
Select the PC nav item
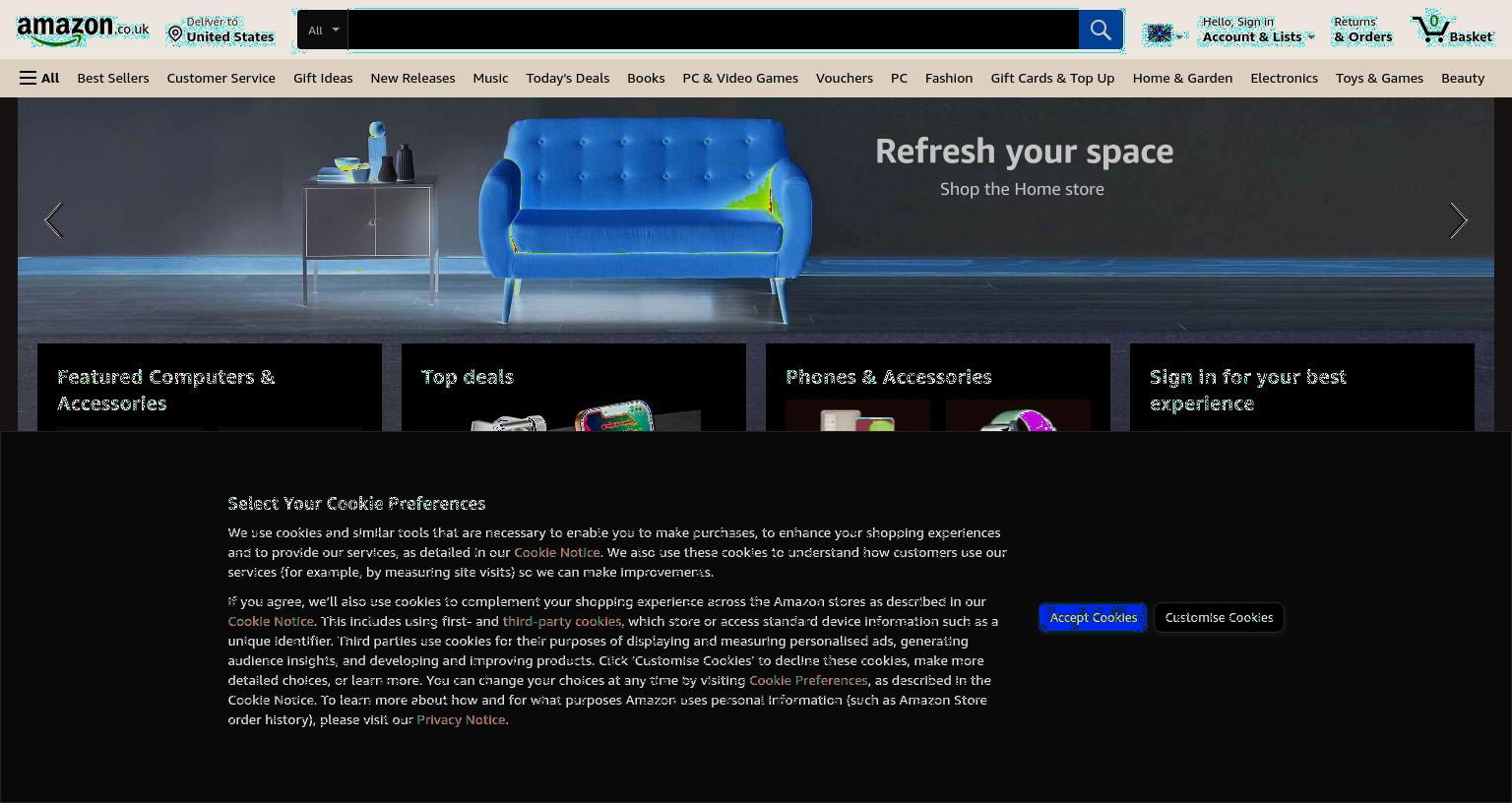[x=899, y=78]
